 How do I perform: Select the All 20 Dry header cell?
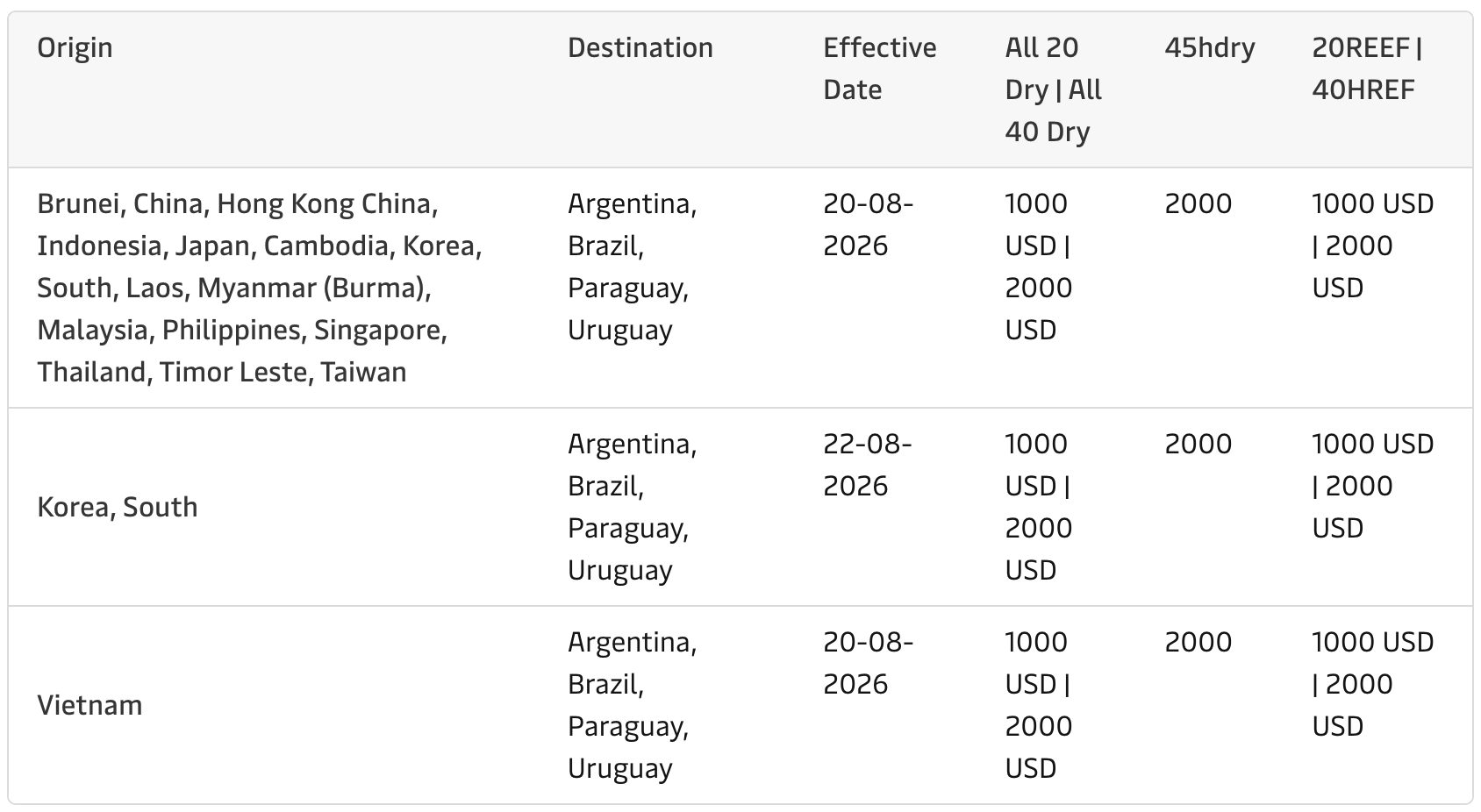pos(1053,89)
